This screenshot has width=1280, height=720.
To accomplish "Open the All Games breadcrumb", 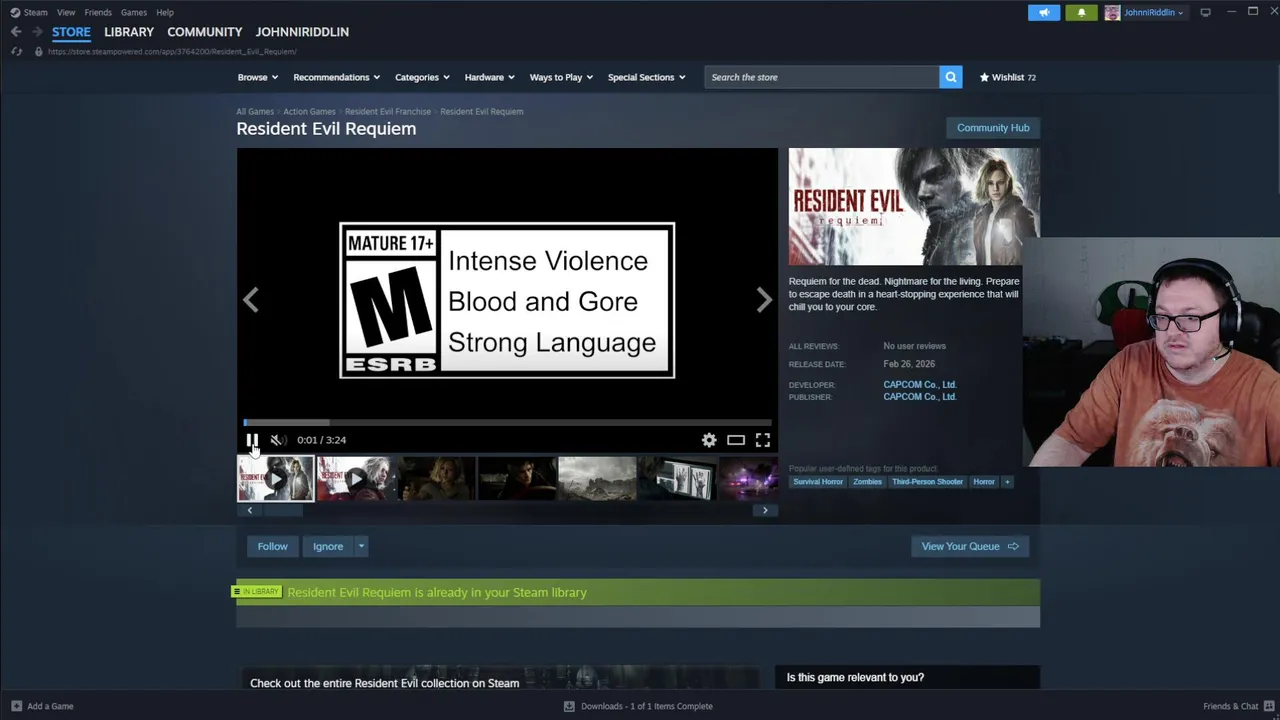I will (255, 111).
